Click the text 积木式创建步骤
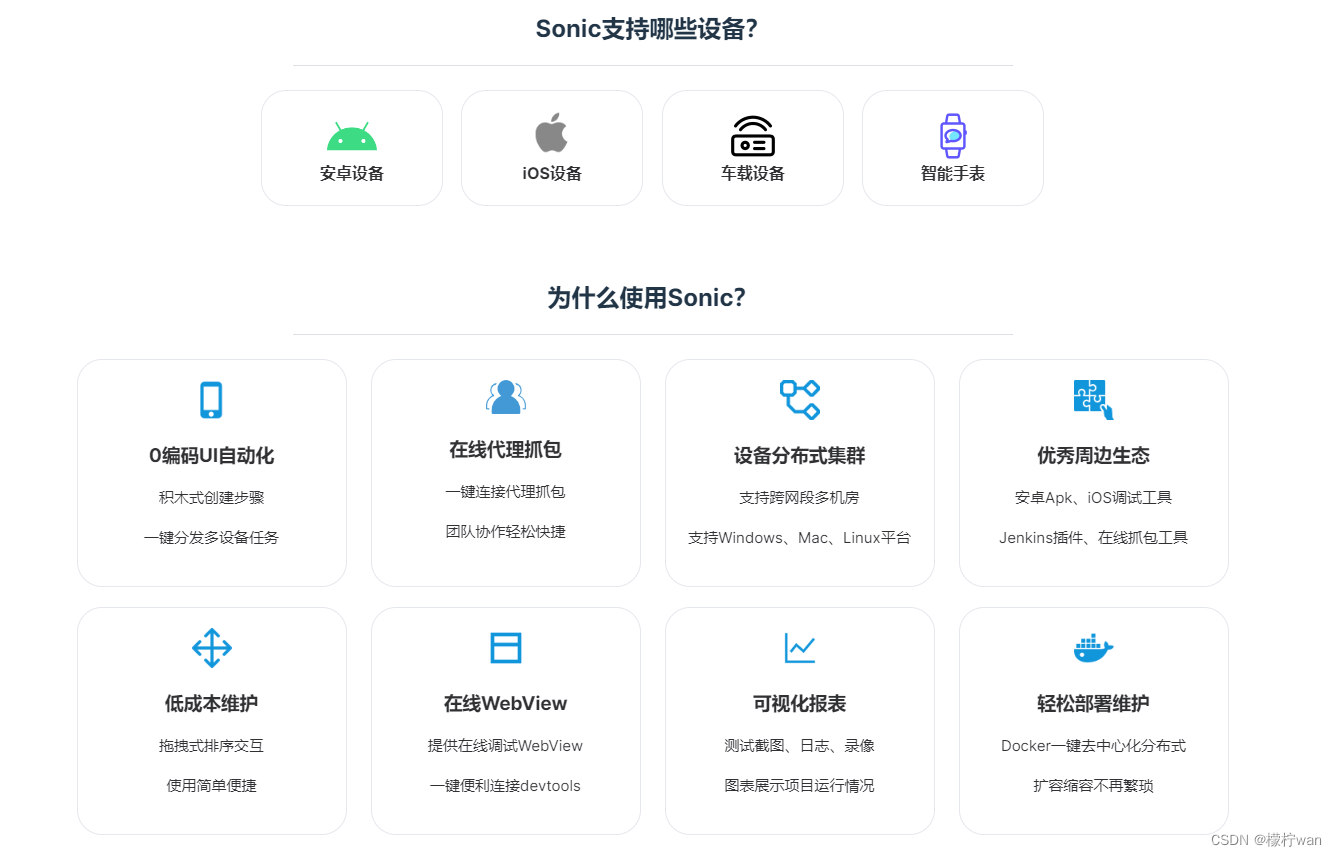The height and width of the screenshot is (856, 1337). click(212, 498)
